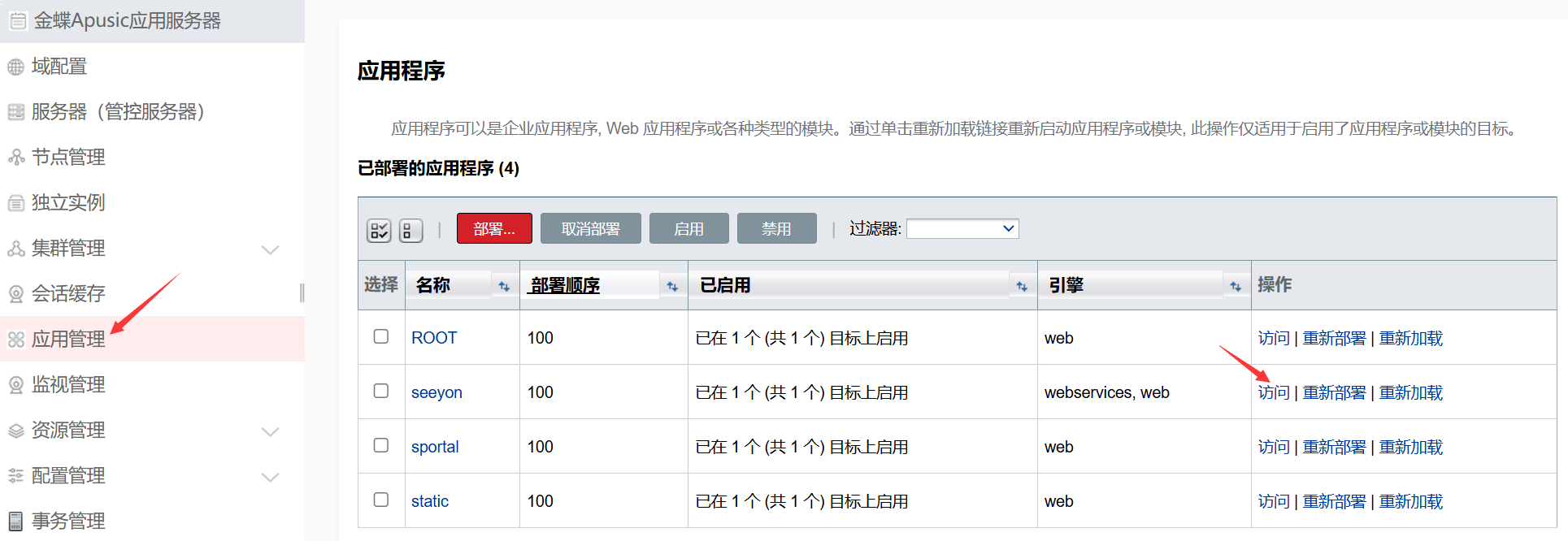Click the icon beside 事务管理
Viewport: 1568px width, 541px height.
click(x=15, y=522)
